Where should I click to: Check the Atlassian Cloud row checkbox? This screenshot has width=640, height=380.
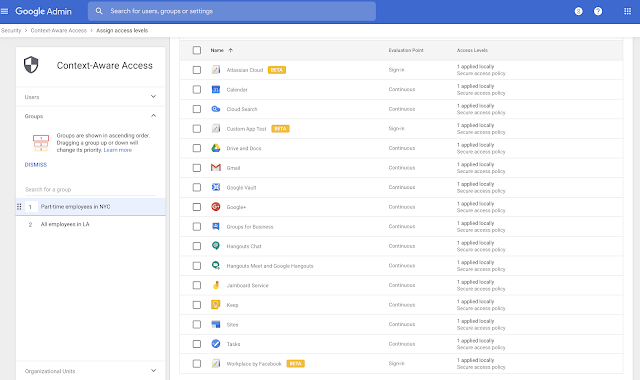197,70
